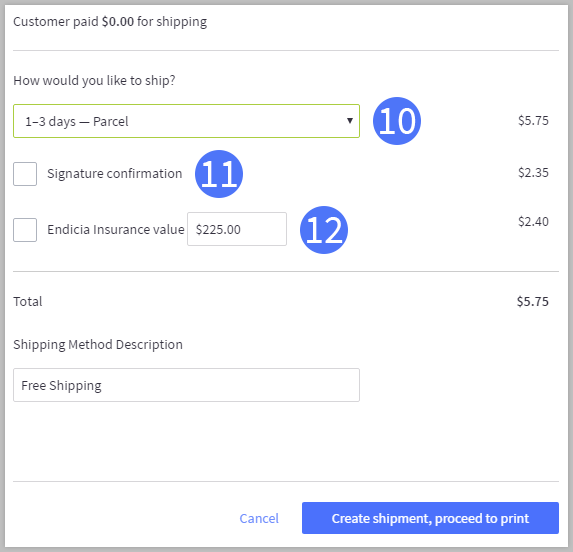Viewport: 573px width, 552px height.
Task: Cancel the shipment dialog
Action: (x=259, y=518)
